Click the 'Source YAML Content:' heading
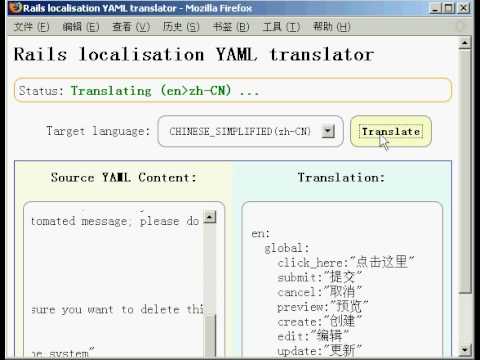 [x=124, y=177]
